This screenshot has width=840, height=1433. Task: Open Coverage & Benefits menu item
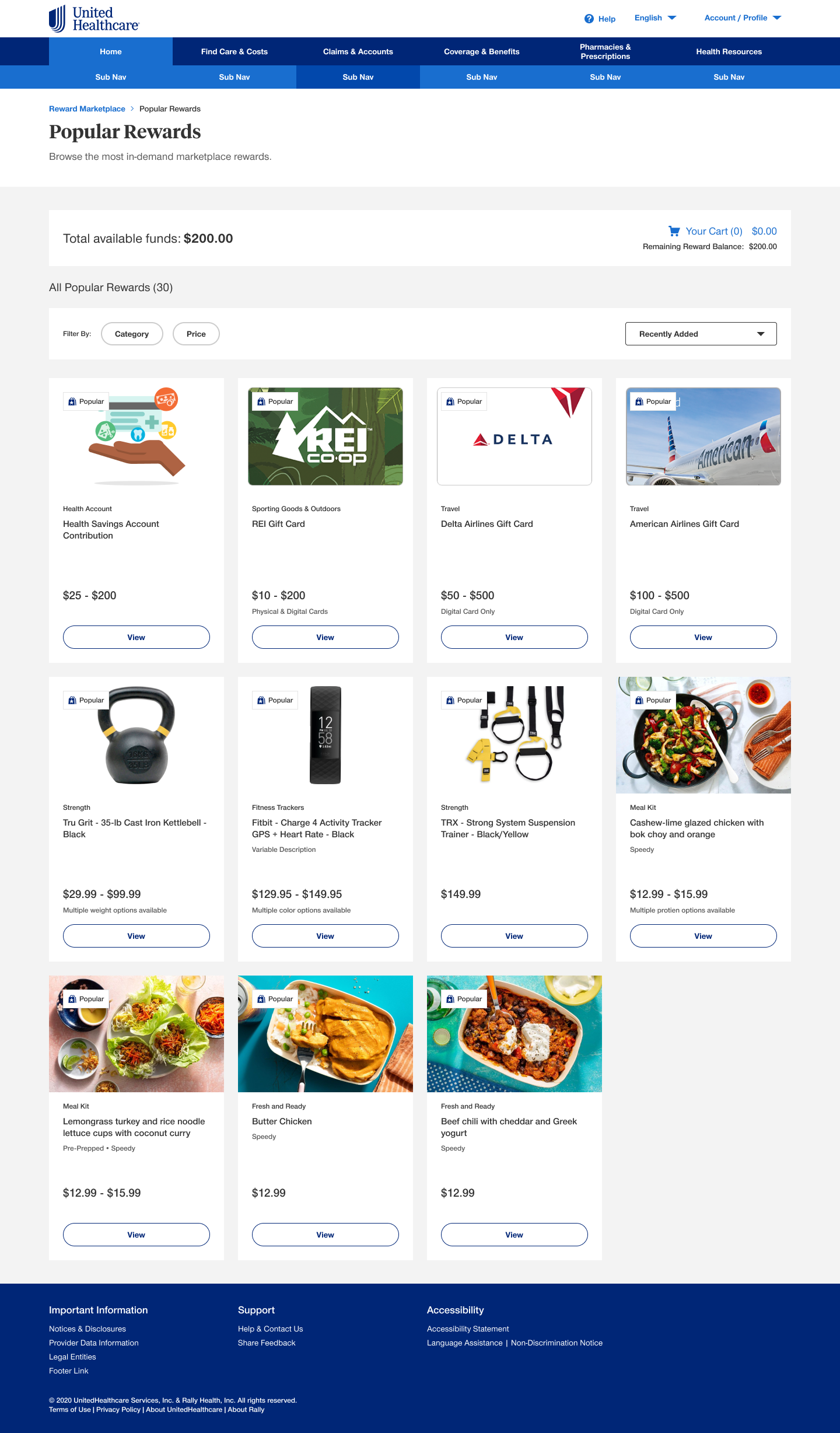(482, 51)
